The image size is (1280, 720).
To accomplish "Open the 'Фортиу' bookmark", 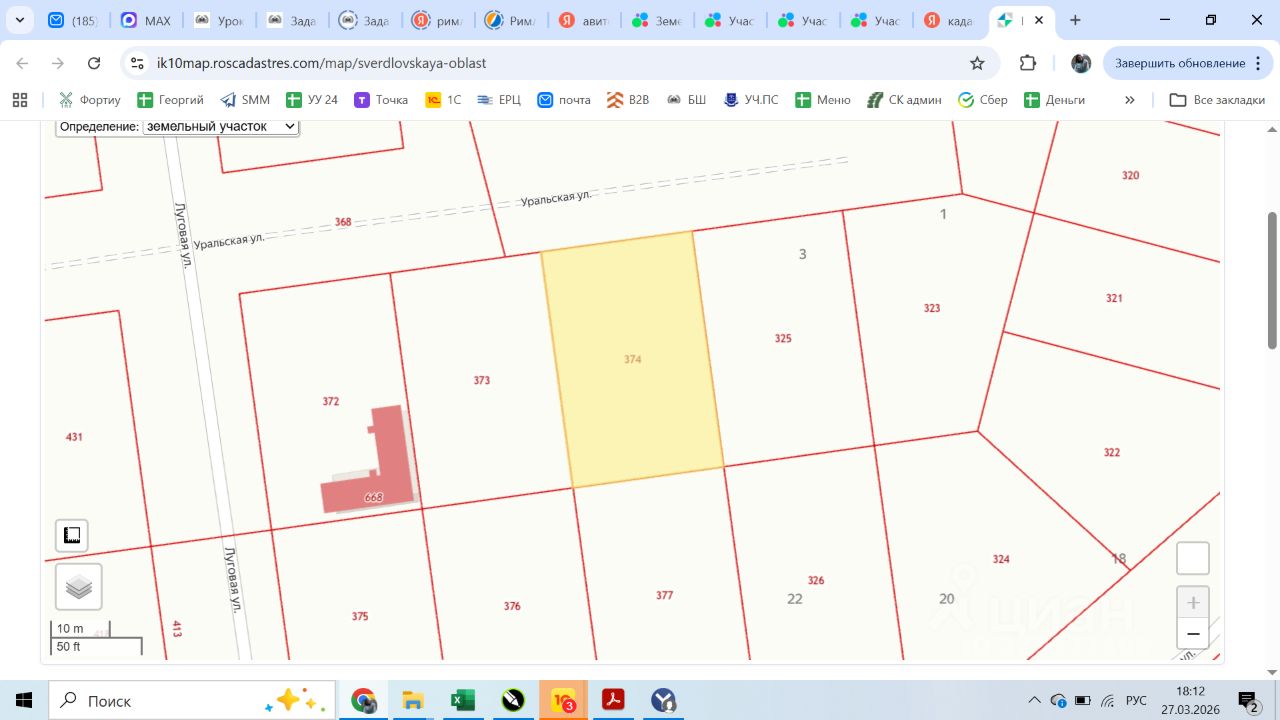I will (x=89, y=100).
